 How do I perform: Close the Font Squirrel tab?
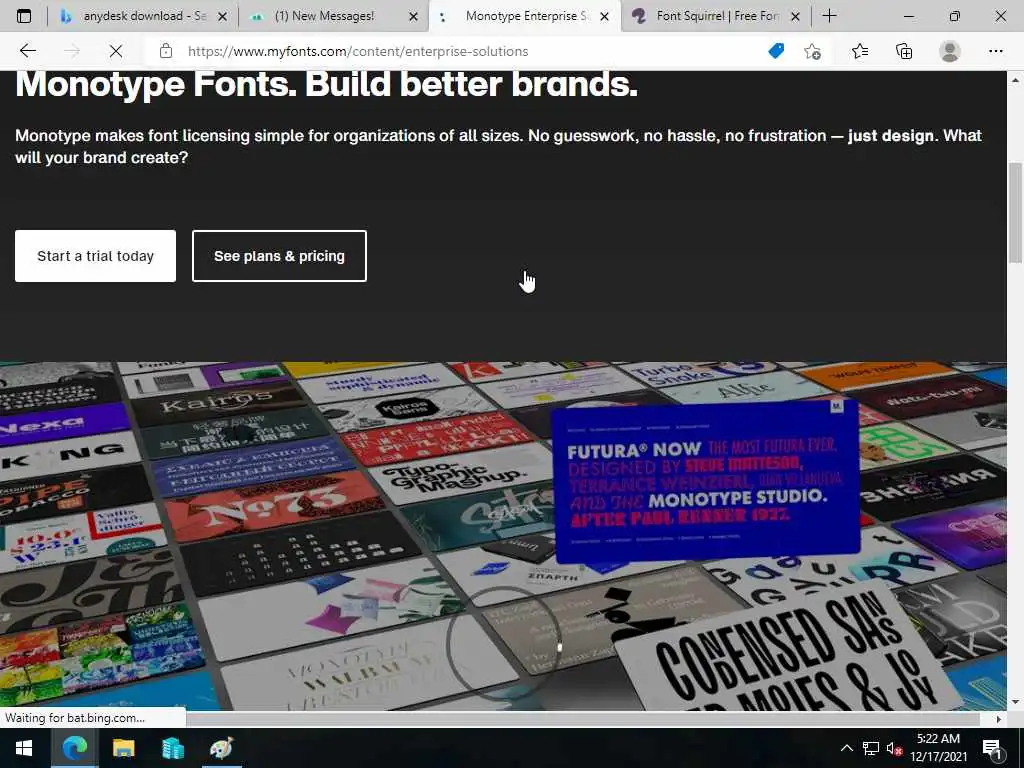coord(795,16)
